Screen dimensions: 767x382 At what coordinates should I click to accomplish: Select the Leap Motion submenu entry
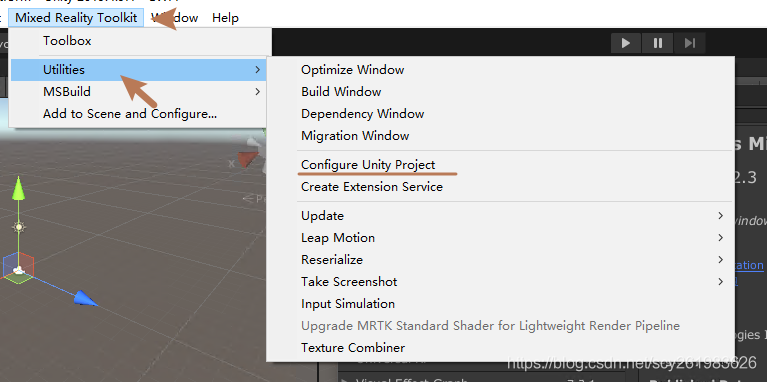(500, 237)
